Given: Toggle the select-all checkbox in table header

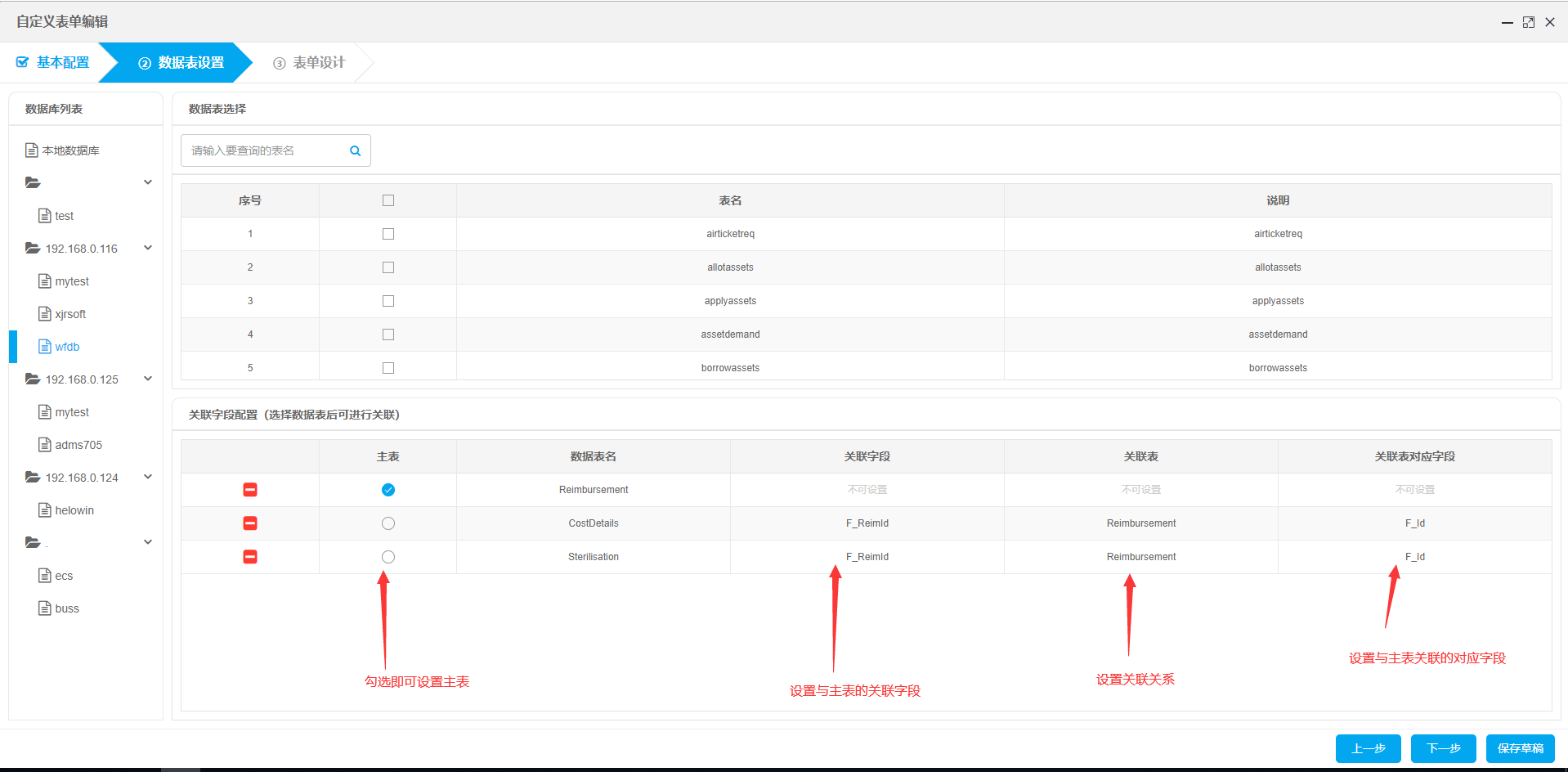Looking at the screenshot, I should pyautogui.click(x=388, y=200).
